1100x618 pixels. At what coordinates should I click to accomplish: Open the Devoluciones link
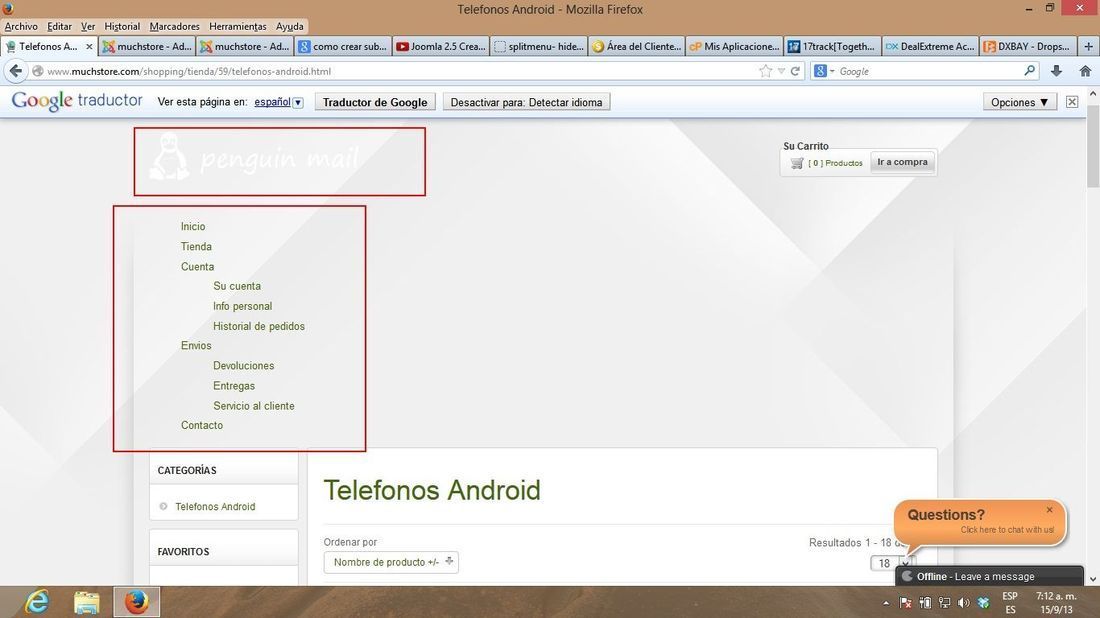coord(243,365)
